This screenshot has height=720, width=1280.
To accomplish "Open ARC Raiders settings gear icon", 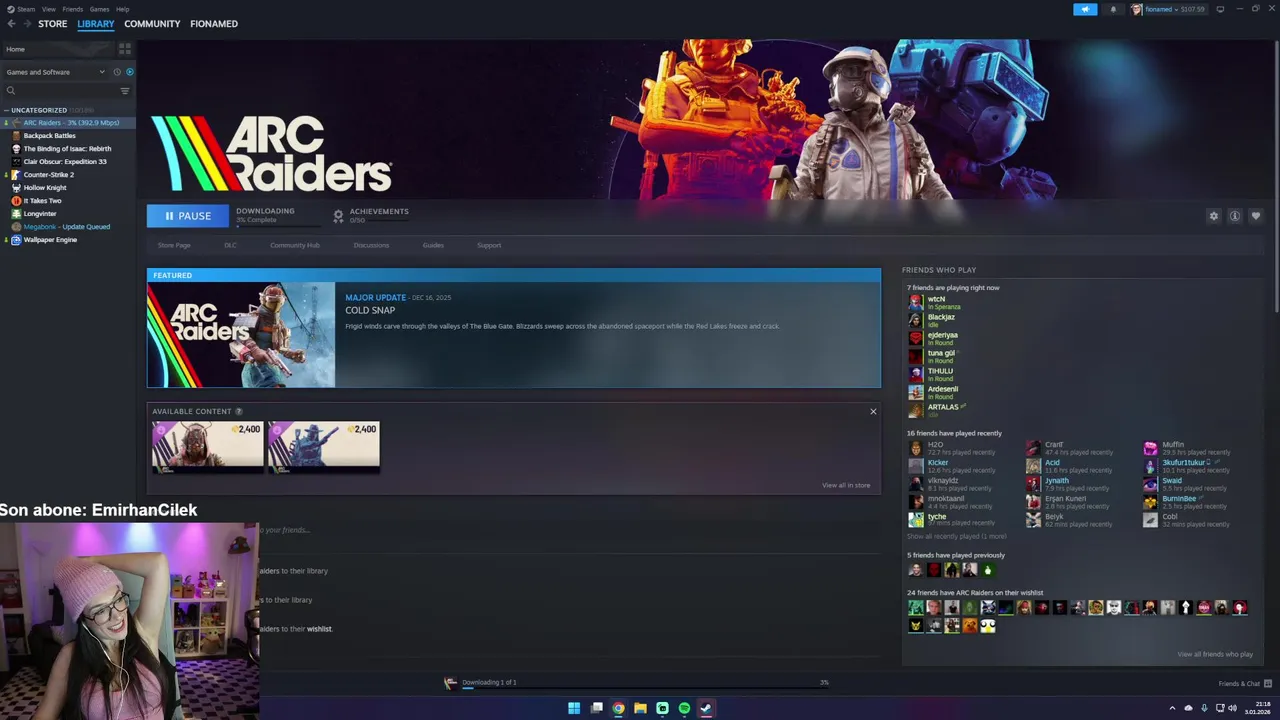I will click(1214, 216).
